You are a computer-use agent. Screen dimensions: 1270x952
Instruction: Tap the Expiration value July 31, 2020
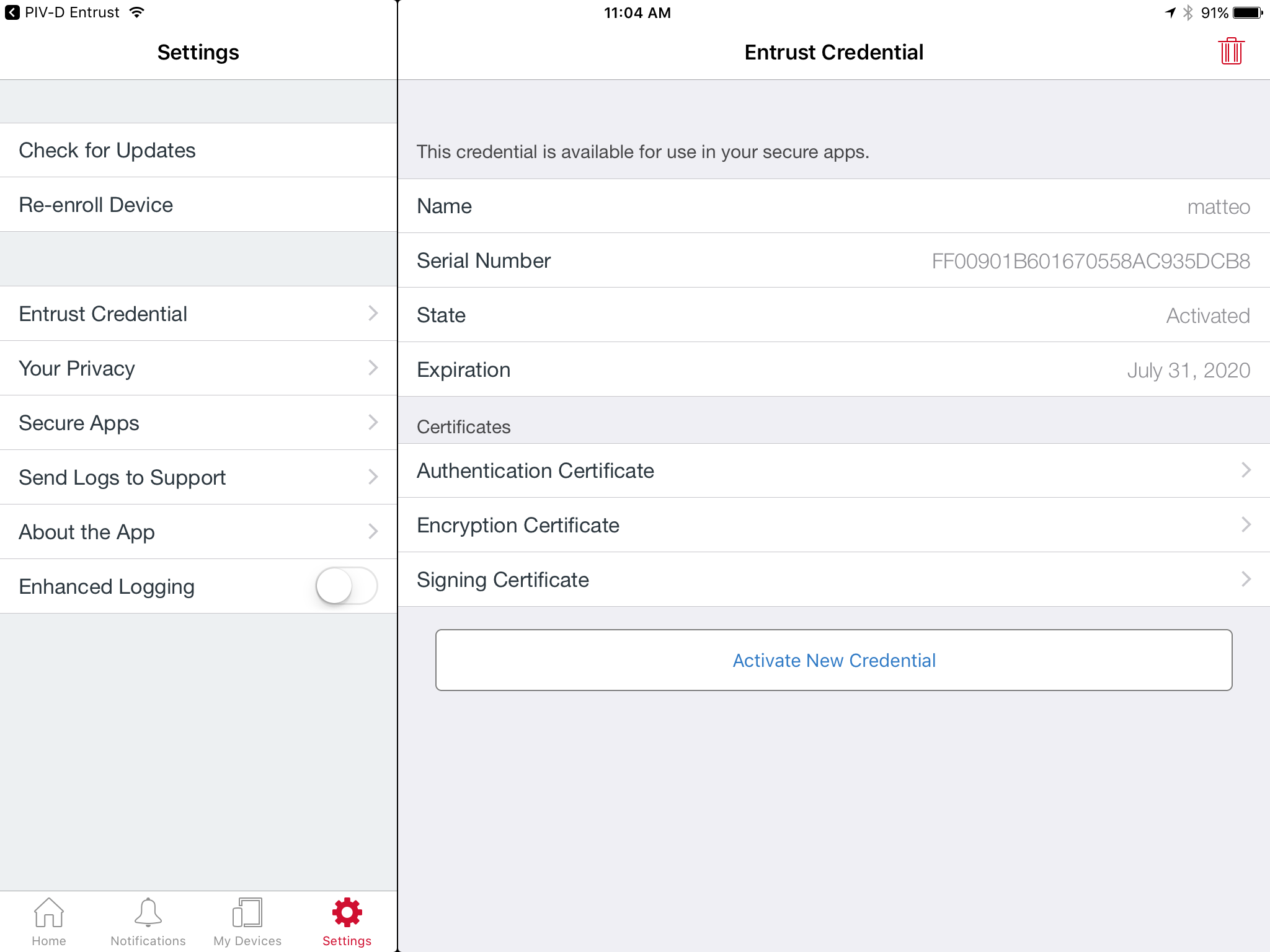pos(1188,370)
